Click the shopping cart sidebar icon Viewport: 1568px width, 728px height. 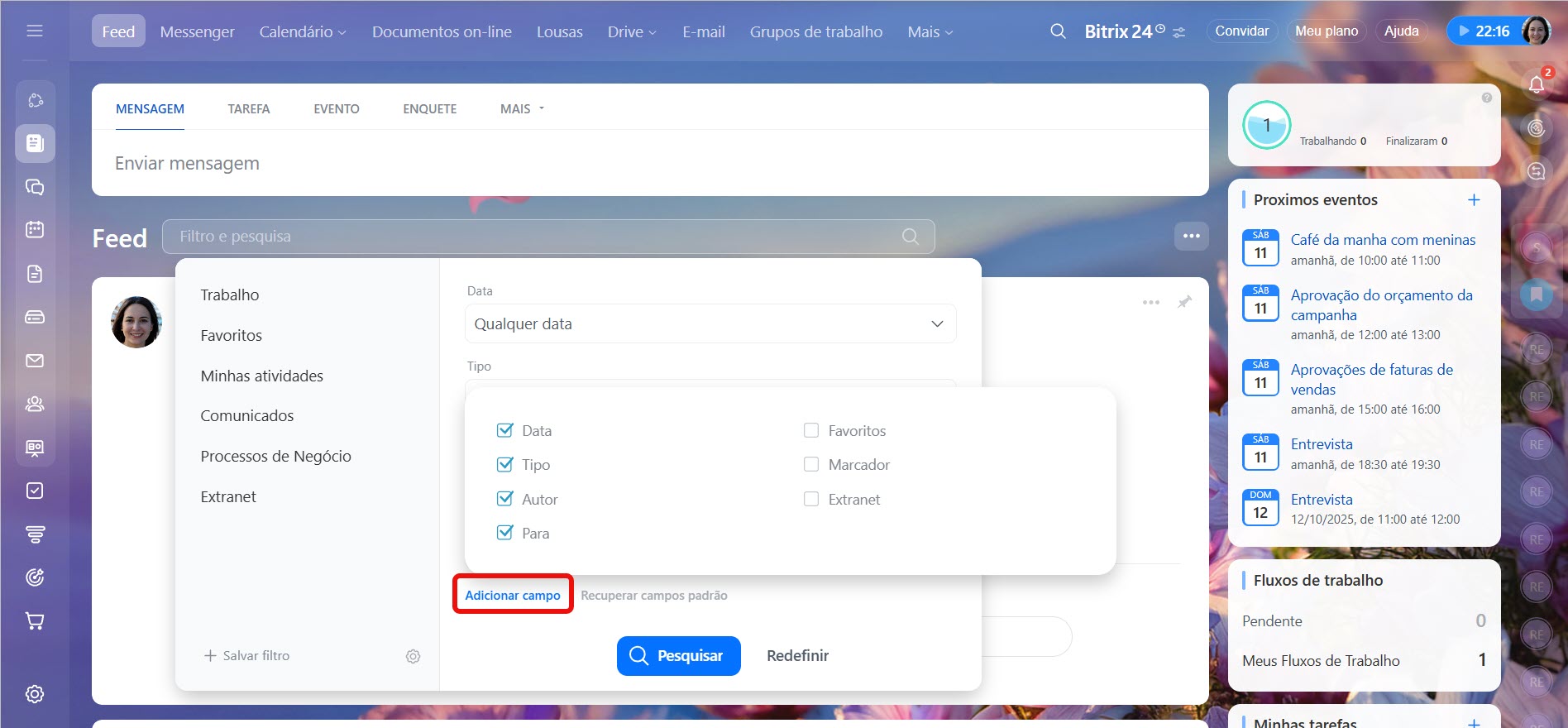coord(35,620)
